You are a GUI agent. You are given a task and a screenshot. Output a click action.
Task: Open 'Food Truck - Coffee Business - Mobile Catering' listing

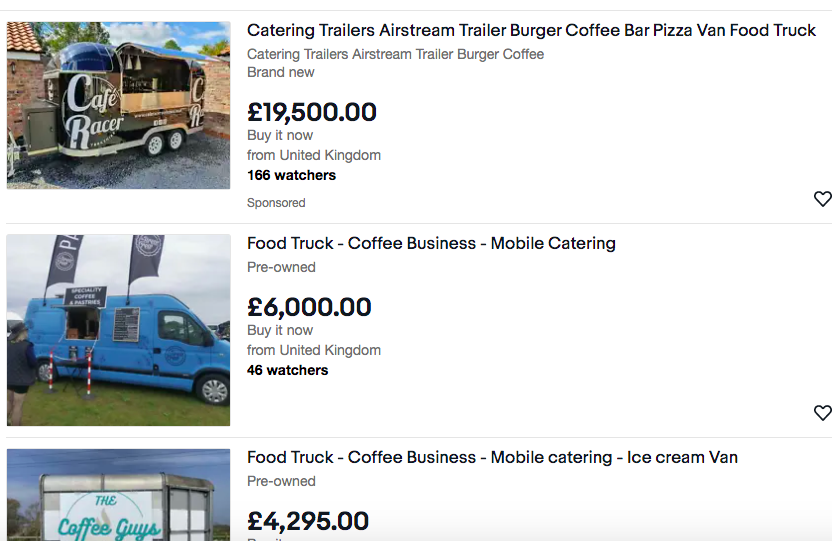point(431,243)
